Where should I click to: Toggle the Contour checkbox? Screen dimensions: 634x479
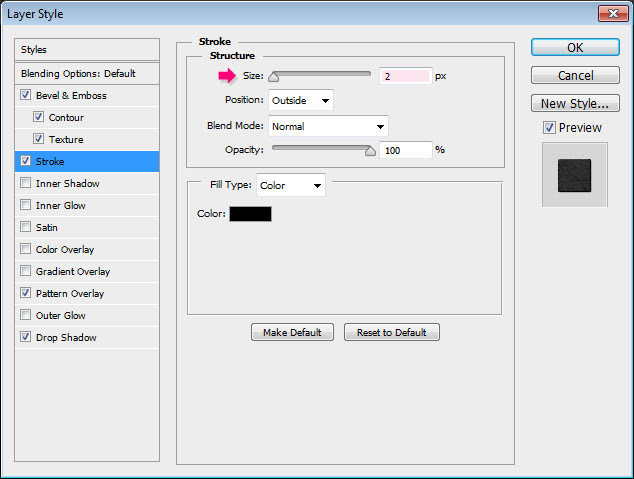(x=39, y=118)
